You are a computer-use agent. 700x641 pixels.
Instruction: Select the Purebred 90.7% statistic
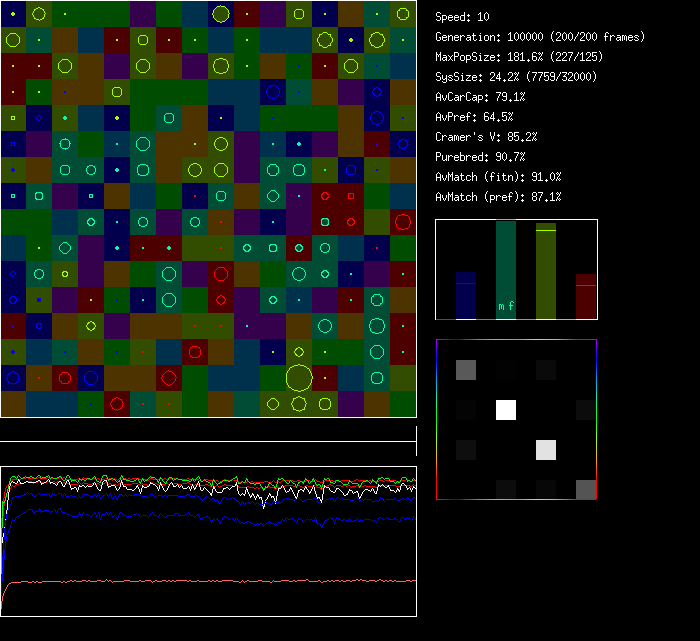click(x=480, y=157)
